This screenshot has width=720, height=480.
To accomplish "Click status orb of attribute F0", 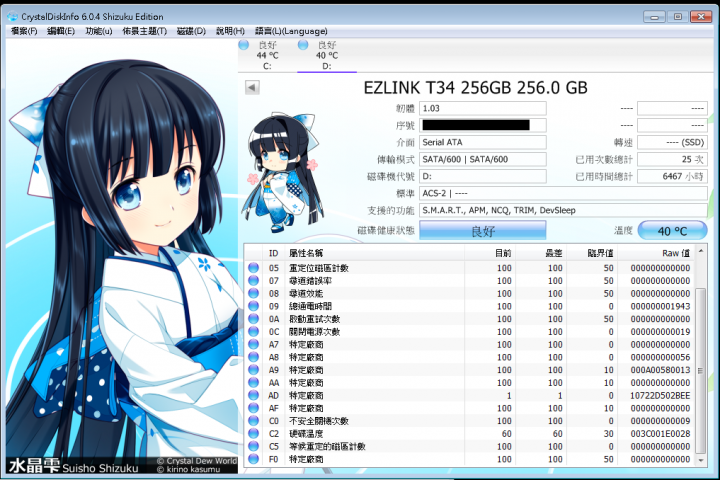I will [x=253, y=459].
